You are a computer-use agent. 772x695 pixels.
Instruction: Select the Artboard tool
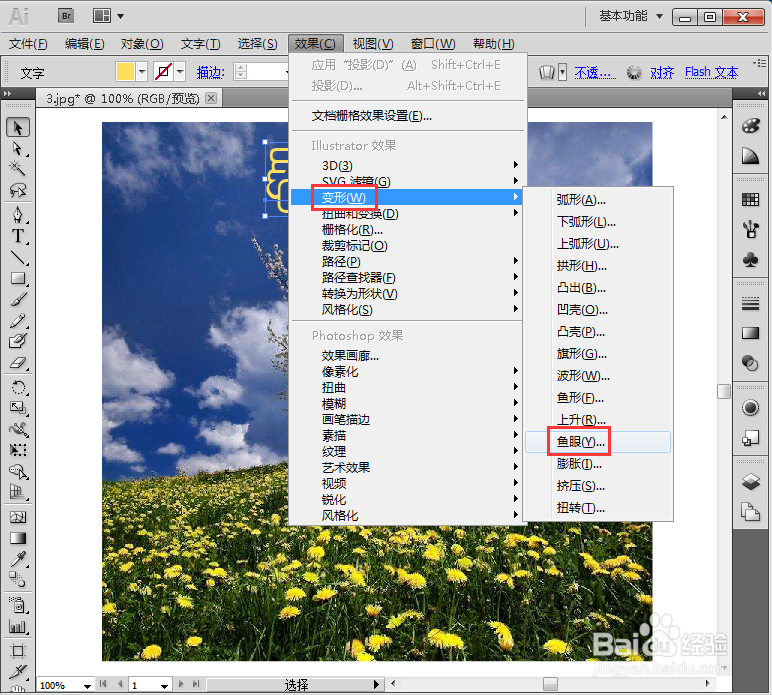[18, 651]
